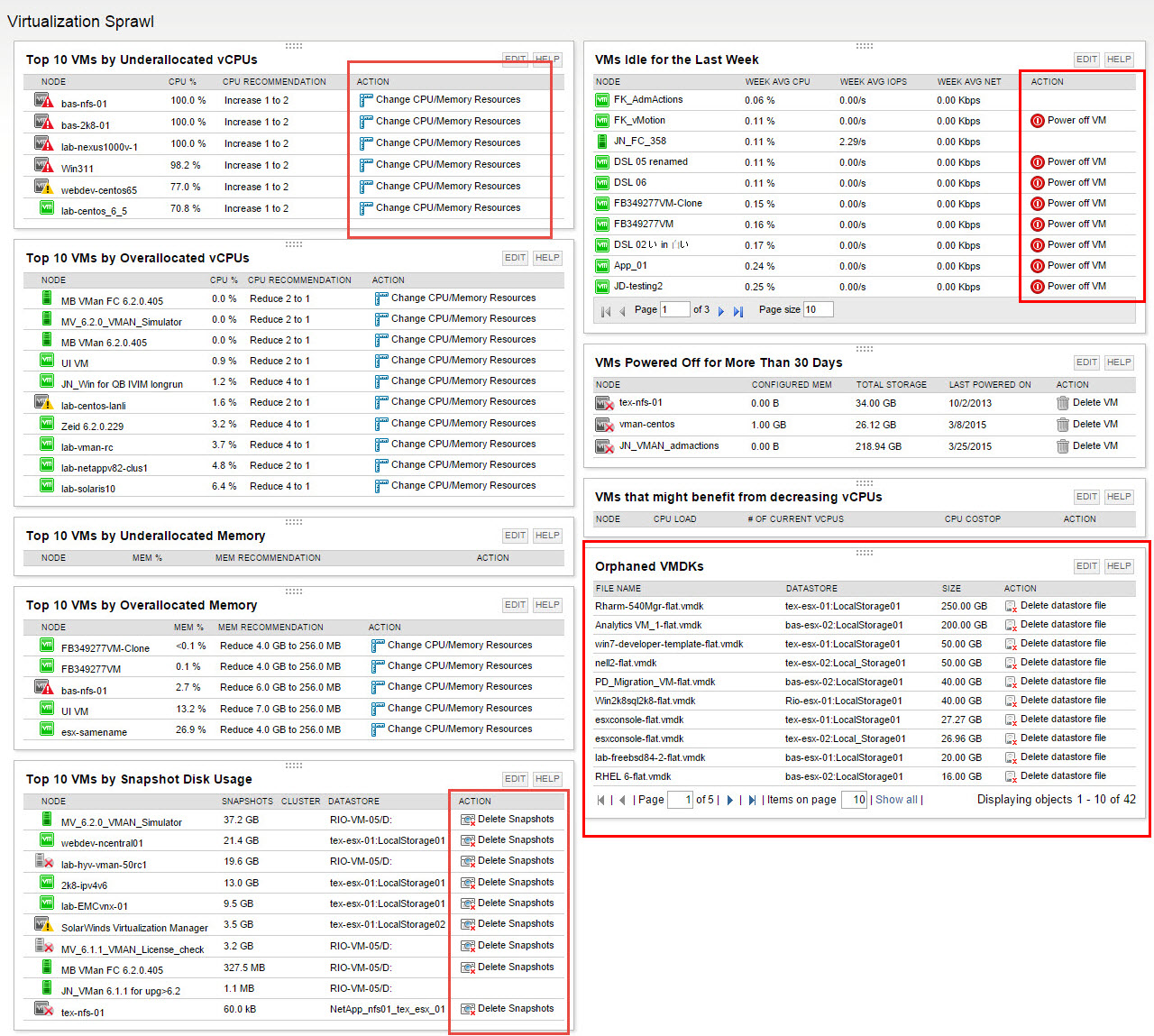1154x1036 pixels.
Task: Click Delete Snapshots link for 2k8-ipv4v6
Action: click(516, 883)
